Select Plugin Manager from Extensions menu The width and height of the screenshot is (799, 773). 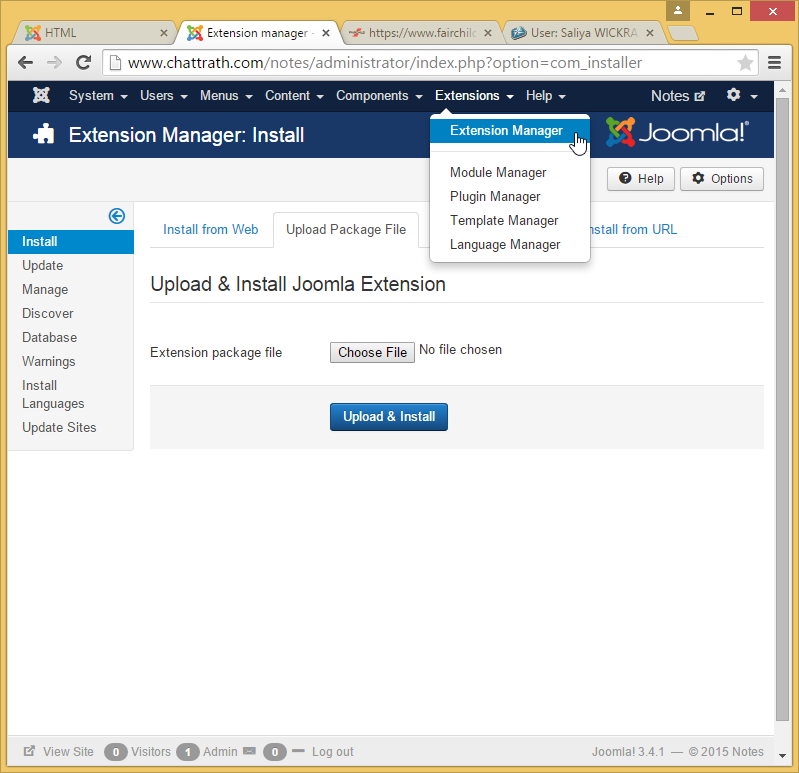[x=495, y=197]
